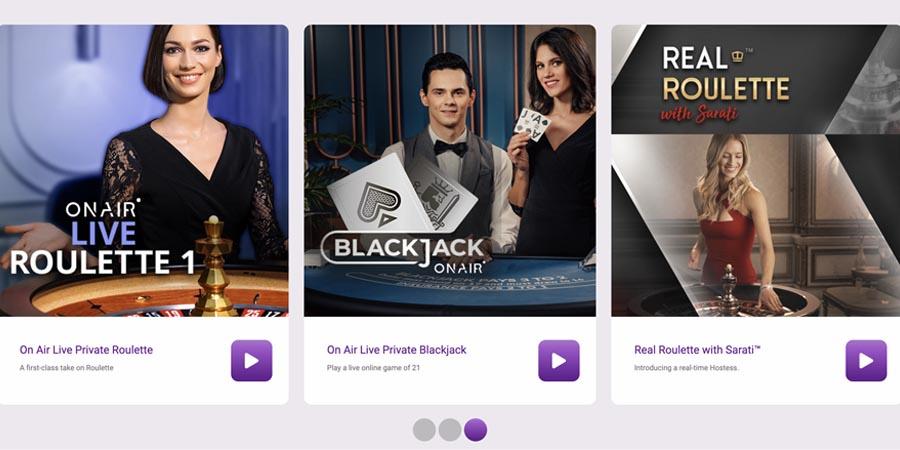Click 'Play a live online game of 21' text
The height and width of the screenshot is (450, 900).
[373, 368]
